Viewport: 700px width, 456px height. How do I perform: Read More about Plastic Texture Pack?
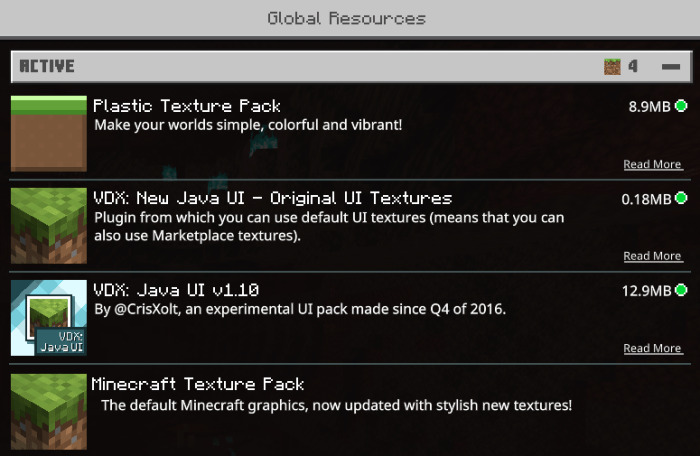point(653,164)
